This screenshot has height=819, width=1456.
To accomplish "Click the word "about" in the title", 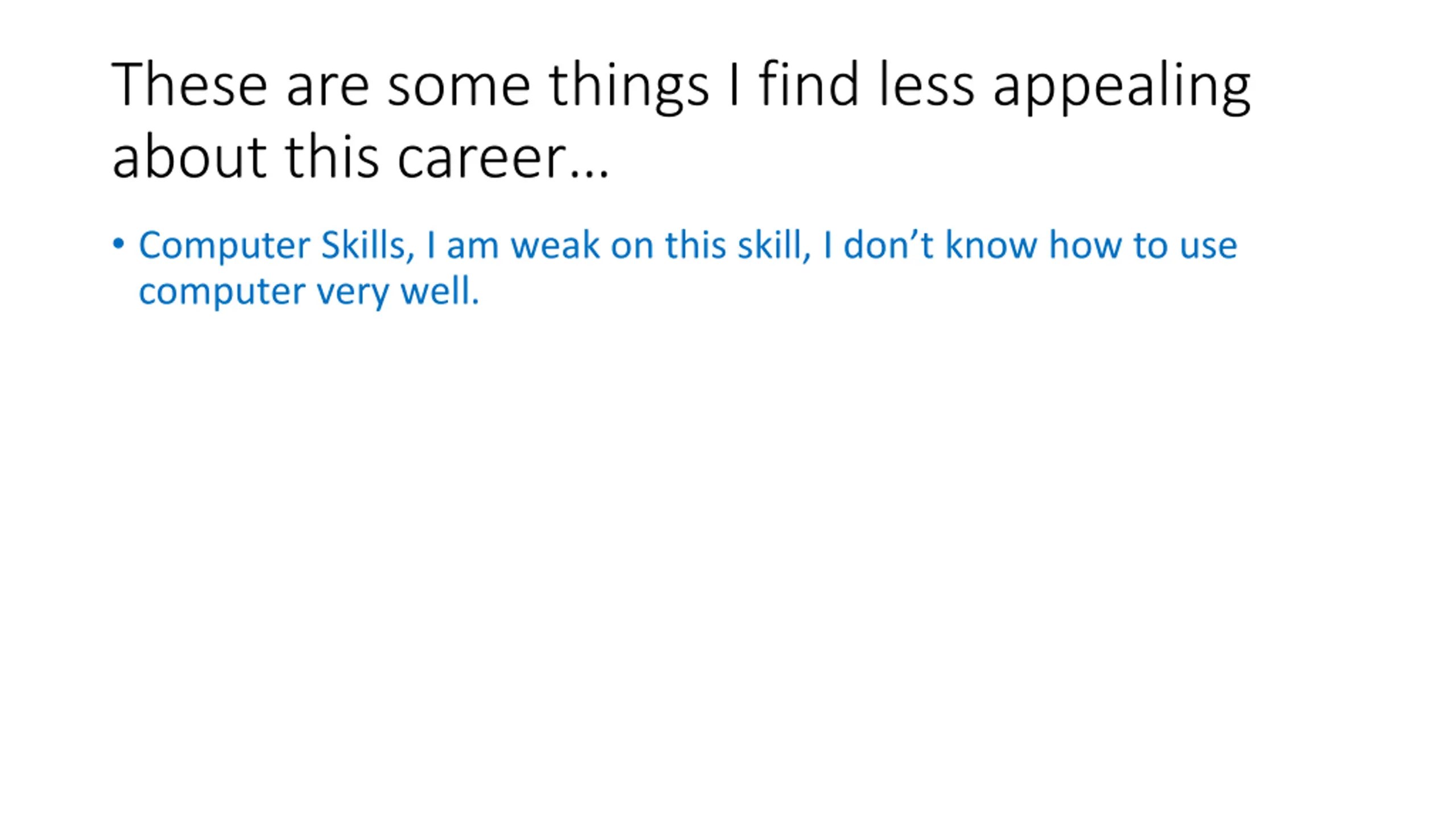I will 189,158.
